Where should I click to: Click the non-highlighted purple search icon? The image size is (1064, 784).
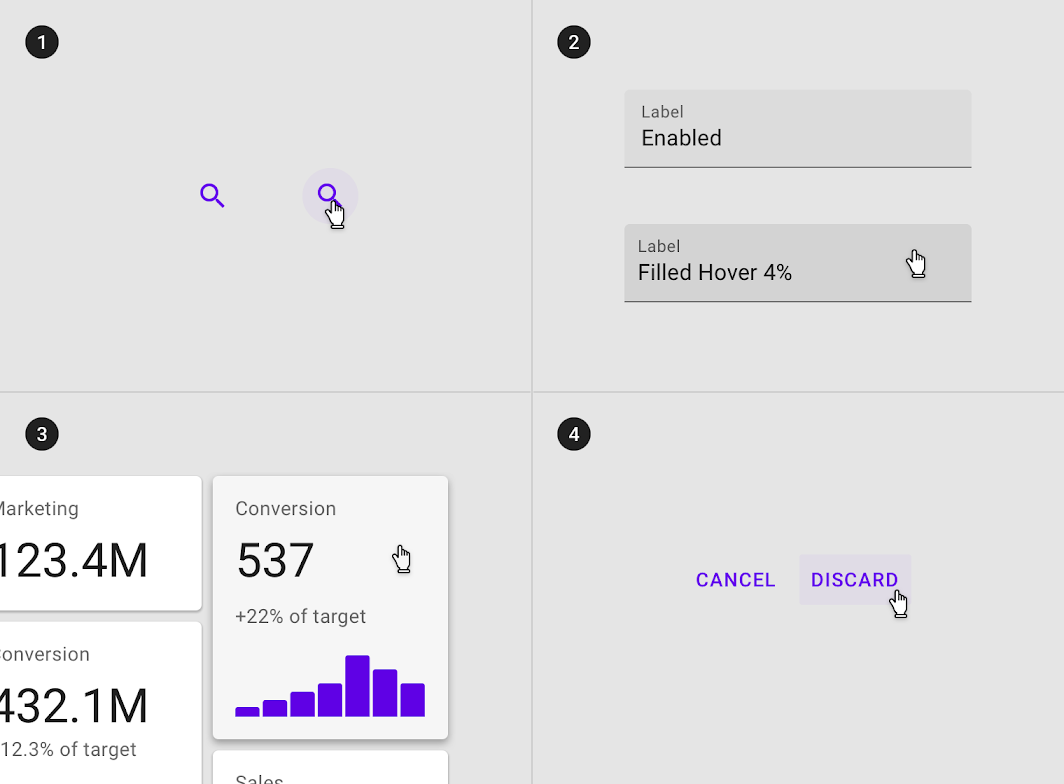[x=212, y=195]
